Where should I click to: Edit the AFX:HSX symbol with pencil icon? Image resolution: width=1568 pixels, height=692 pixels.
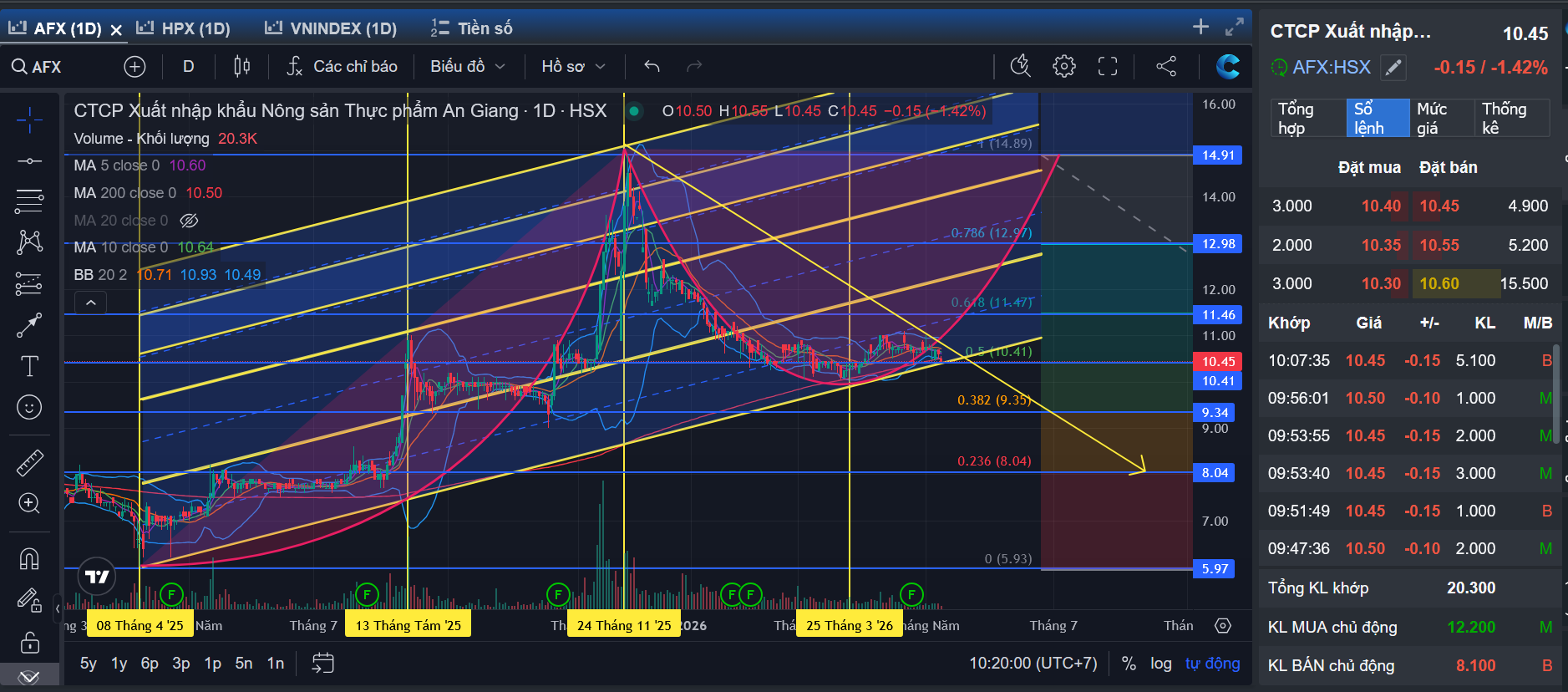pyautogui.click(x=1393, y=68)
